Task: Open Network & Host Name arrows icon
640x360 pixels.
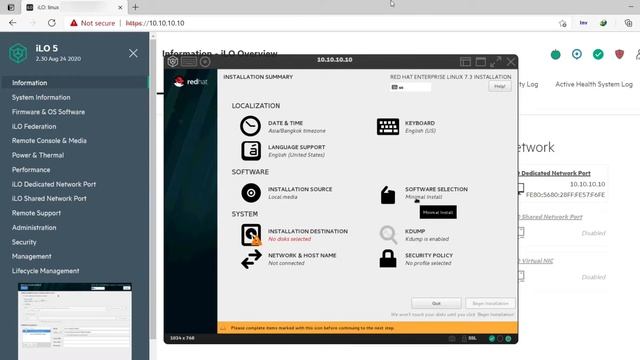Action: click(x=251, y=259)
